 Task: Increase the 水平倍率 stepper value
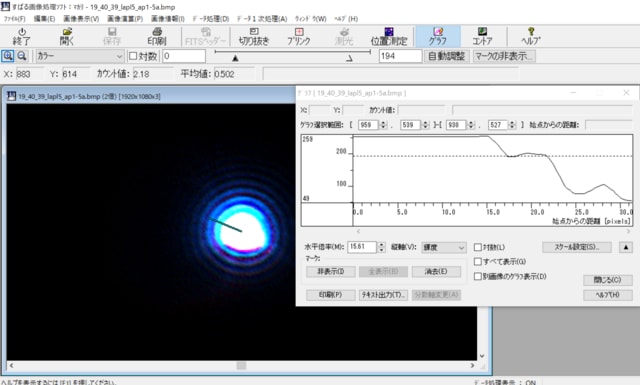[x=381, y=245]
